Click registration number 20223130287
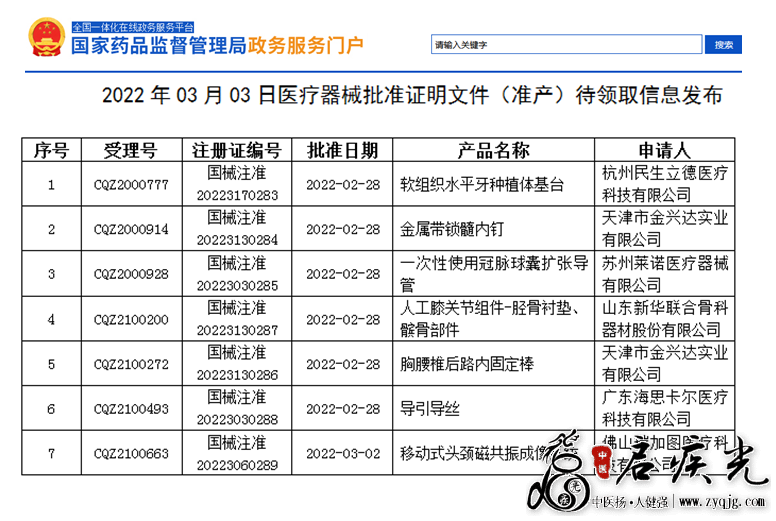Screen dimensions: 776x521 coord(237,331)
